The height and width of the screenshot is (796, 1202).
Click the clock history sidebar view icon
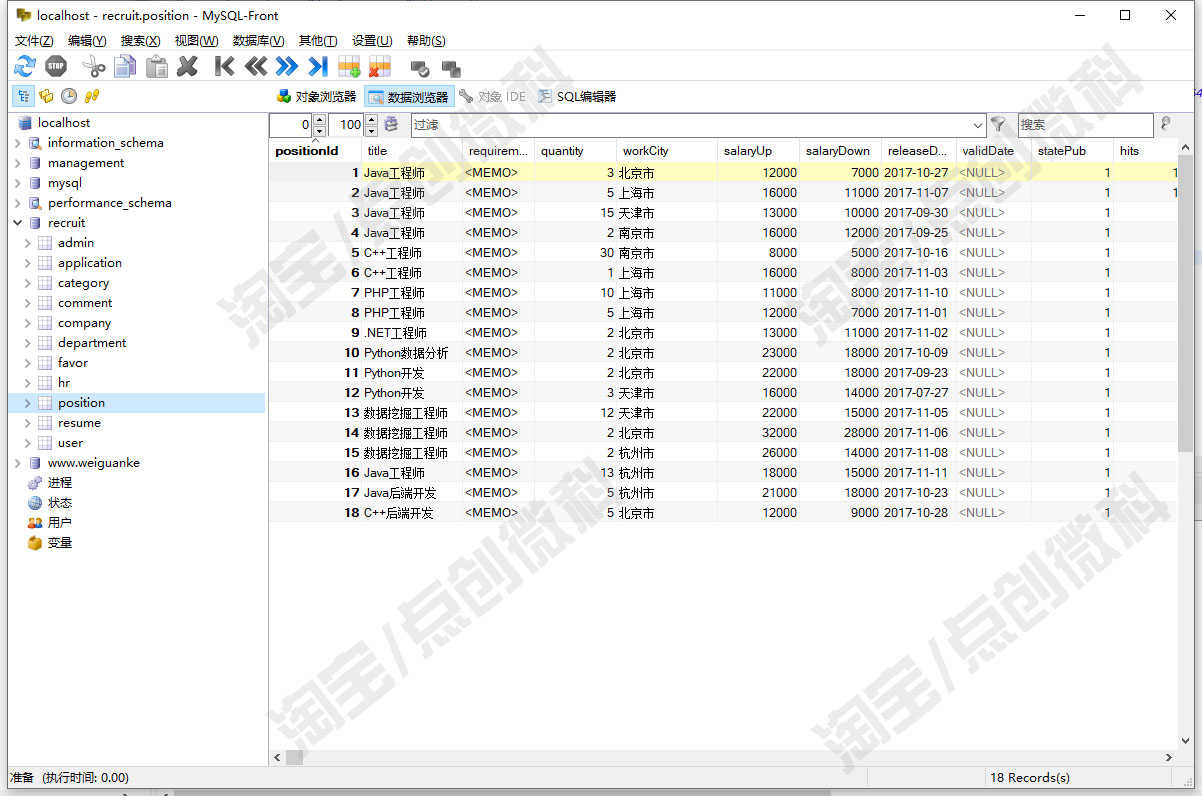click(69, 96)
